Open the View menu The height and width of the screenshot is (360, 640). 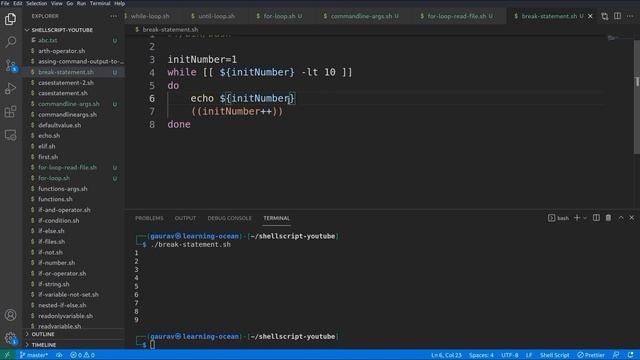[56, 3]
